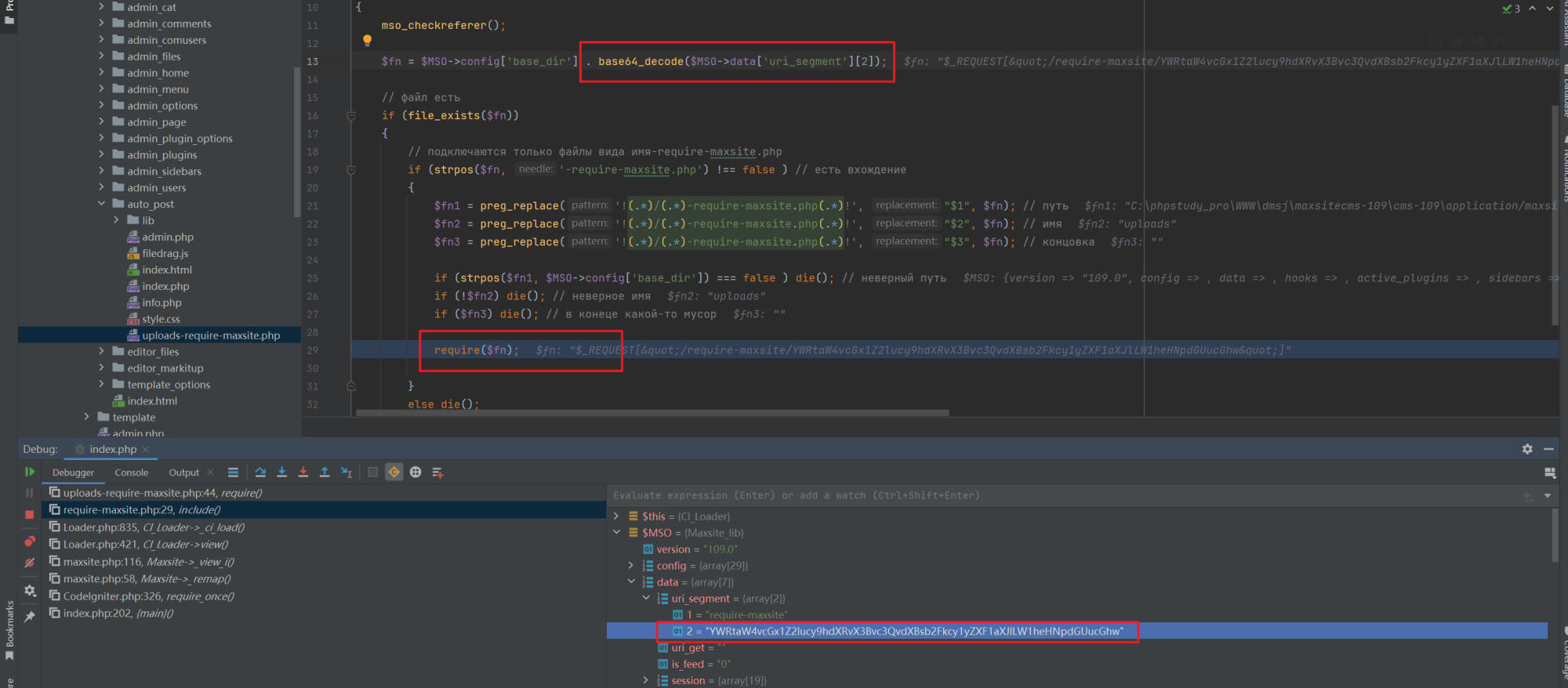1568x688 pixels.
Task: Stop the debug session
Action: [29, 515]
